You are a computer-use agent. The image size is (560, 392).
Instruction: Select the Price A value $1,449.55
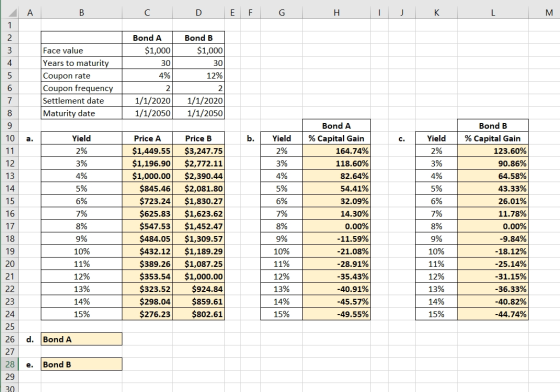click(x=147, y=151)
